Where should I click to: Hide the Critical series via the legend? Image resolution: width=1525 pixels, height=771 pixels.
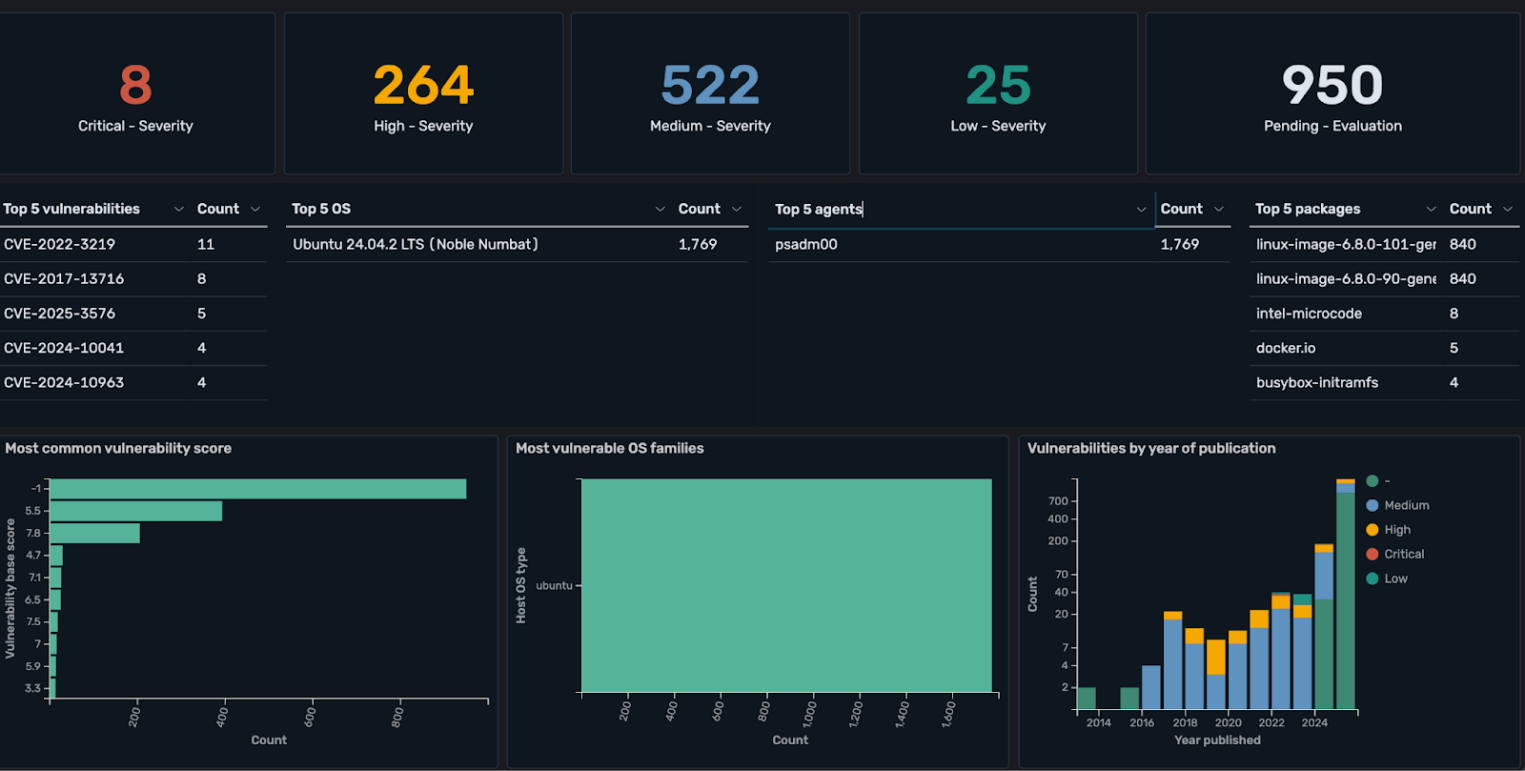[1403, 554]
